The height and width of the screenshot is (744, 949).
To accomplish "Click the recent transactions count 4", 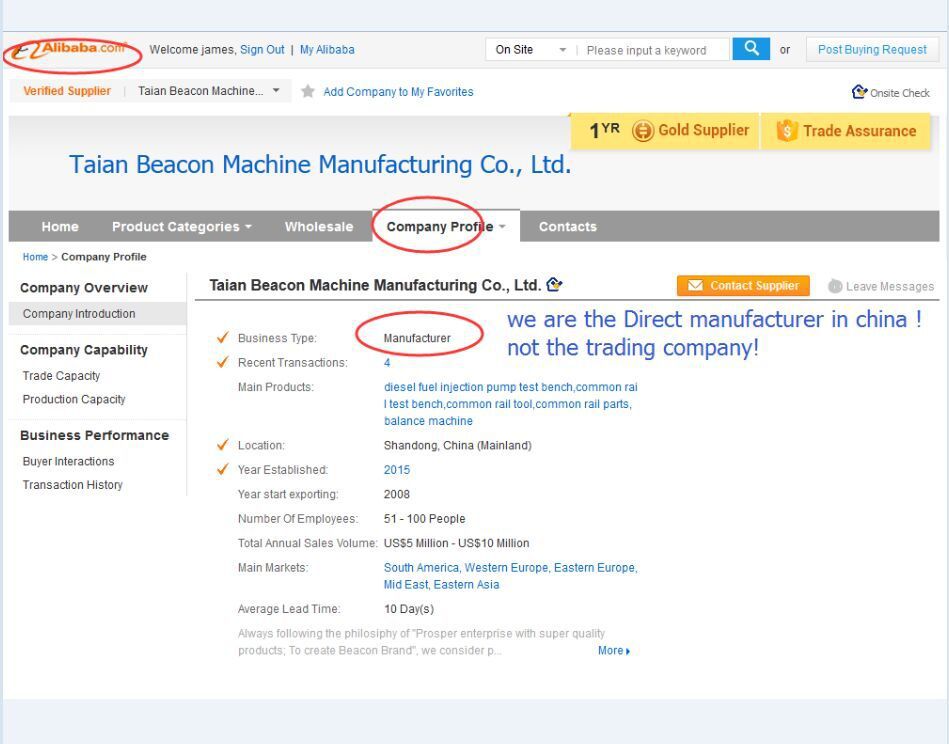I will click(x=387, y=363).
